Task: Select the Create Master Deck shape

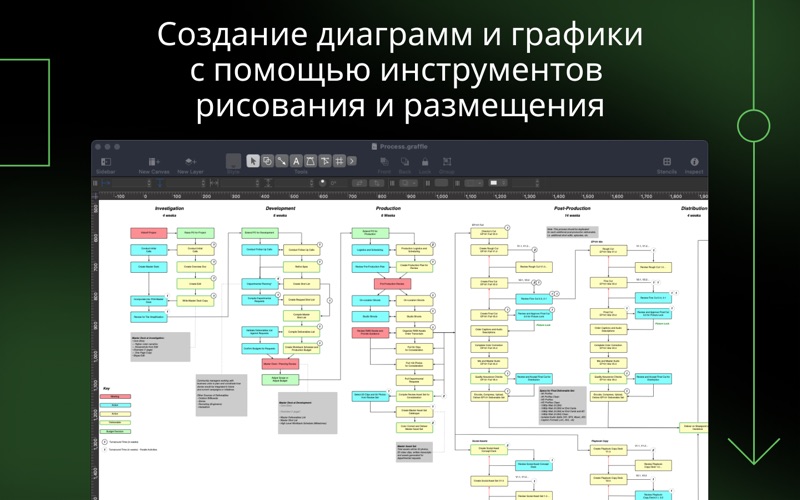Action: click(x=148, y=267)
